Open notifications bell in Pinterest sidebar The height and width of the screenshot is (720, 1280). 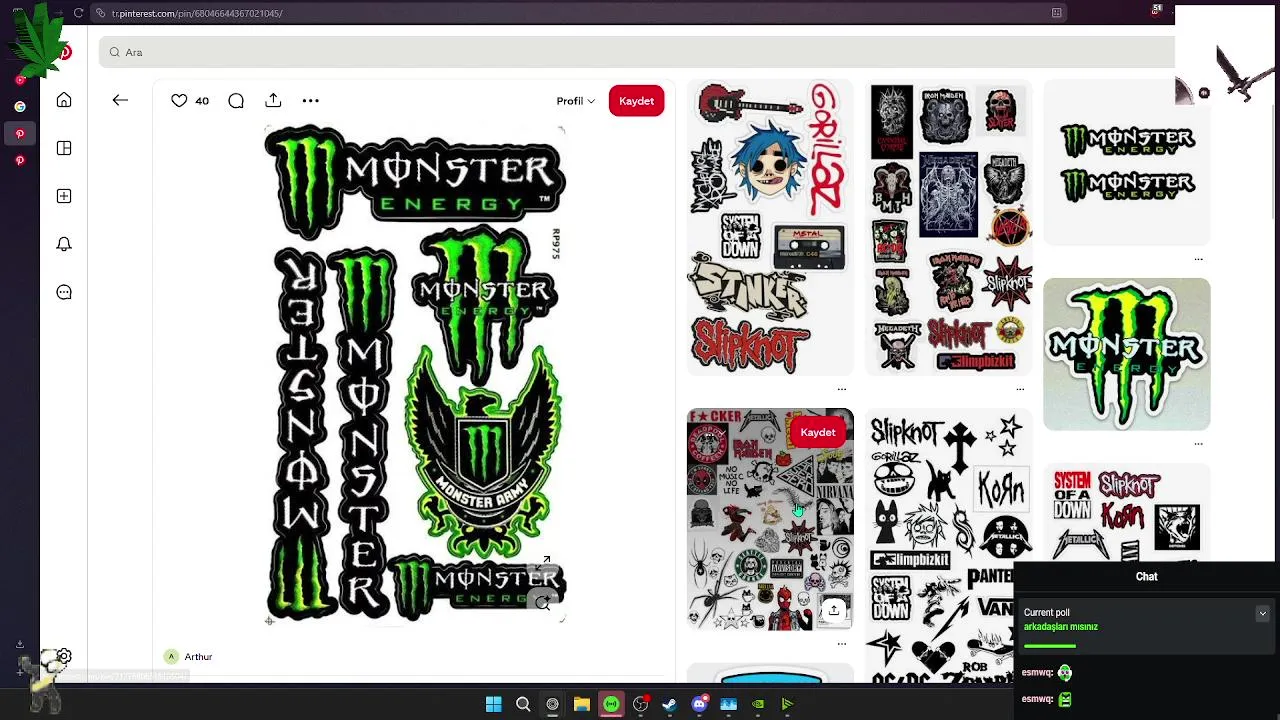coord(64,244)
